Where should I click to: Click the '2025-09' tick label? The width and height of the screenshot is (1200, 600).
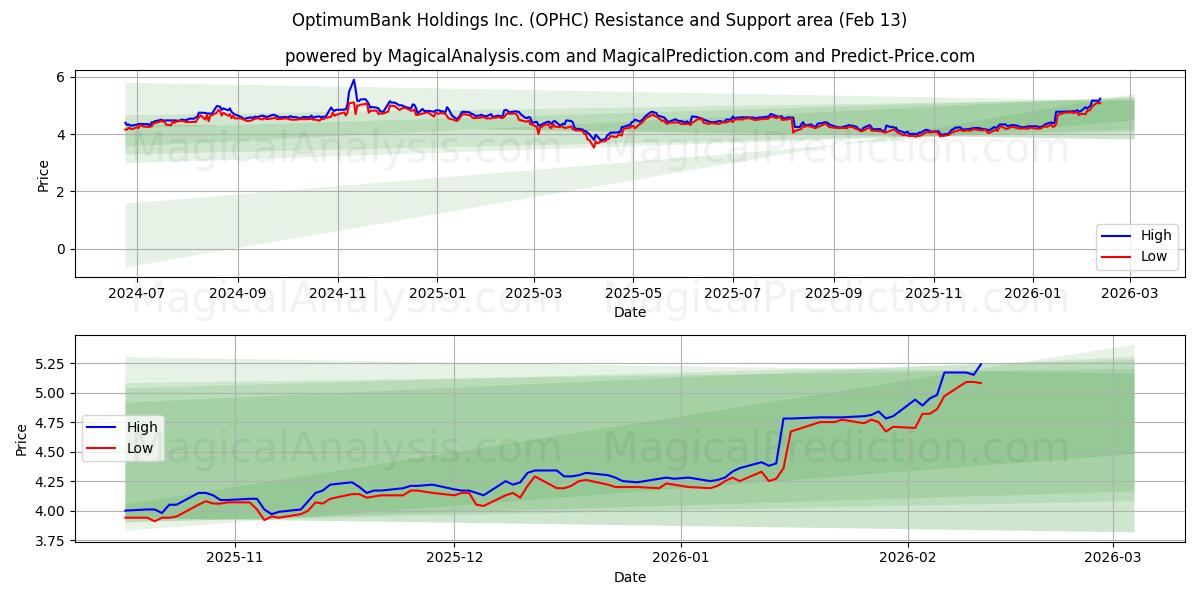pos(834,293)
